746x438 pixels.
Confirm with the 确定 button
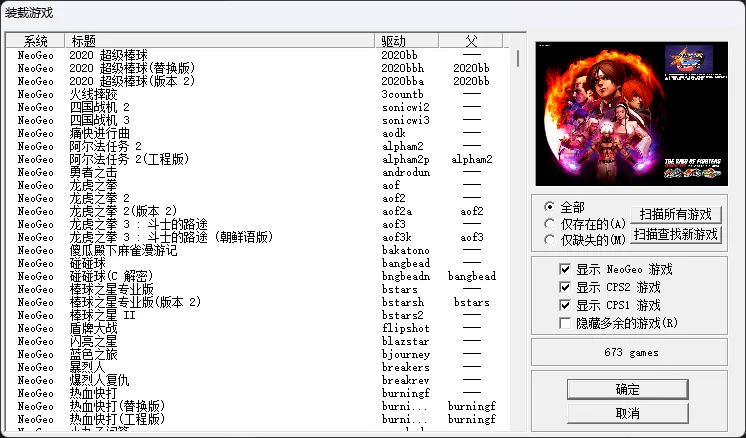click(x=628, y=389)
